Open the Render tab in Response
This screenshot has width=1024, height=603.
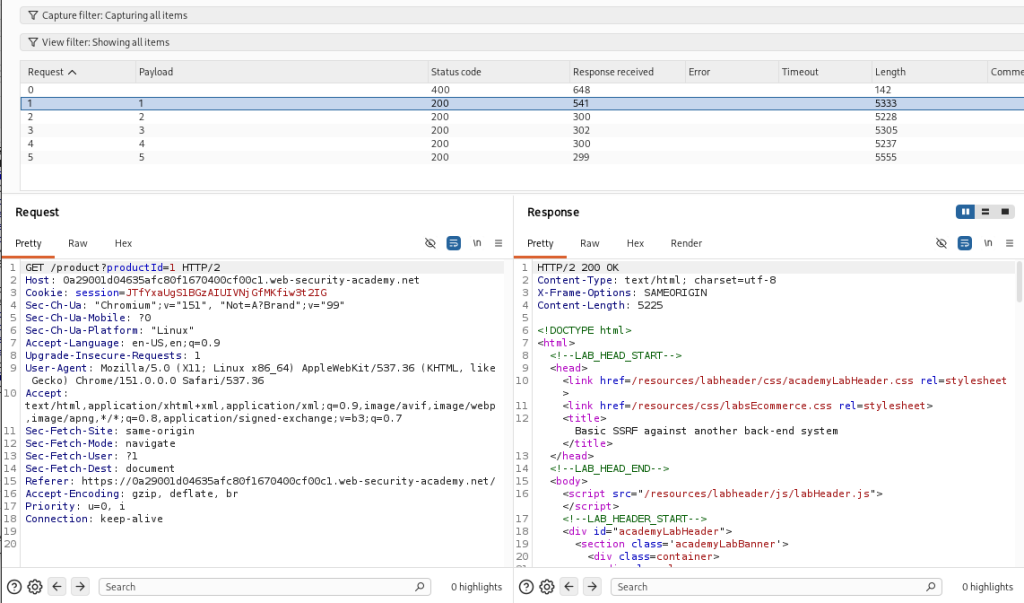pos(686,243)
